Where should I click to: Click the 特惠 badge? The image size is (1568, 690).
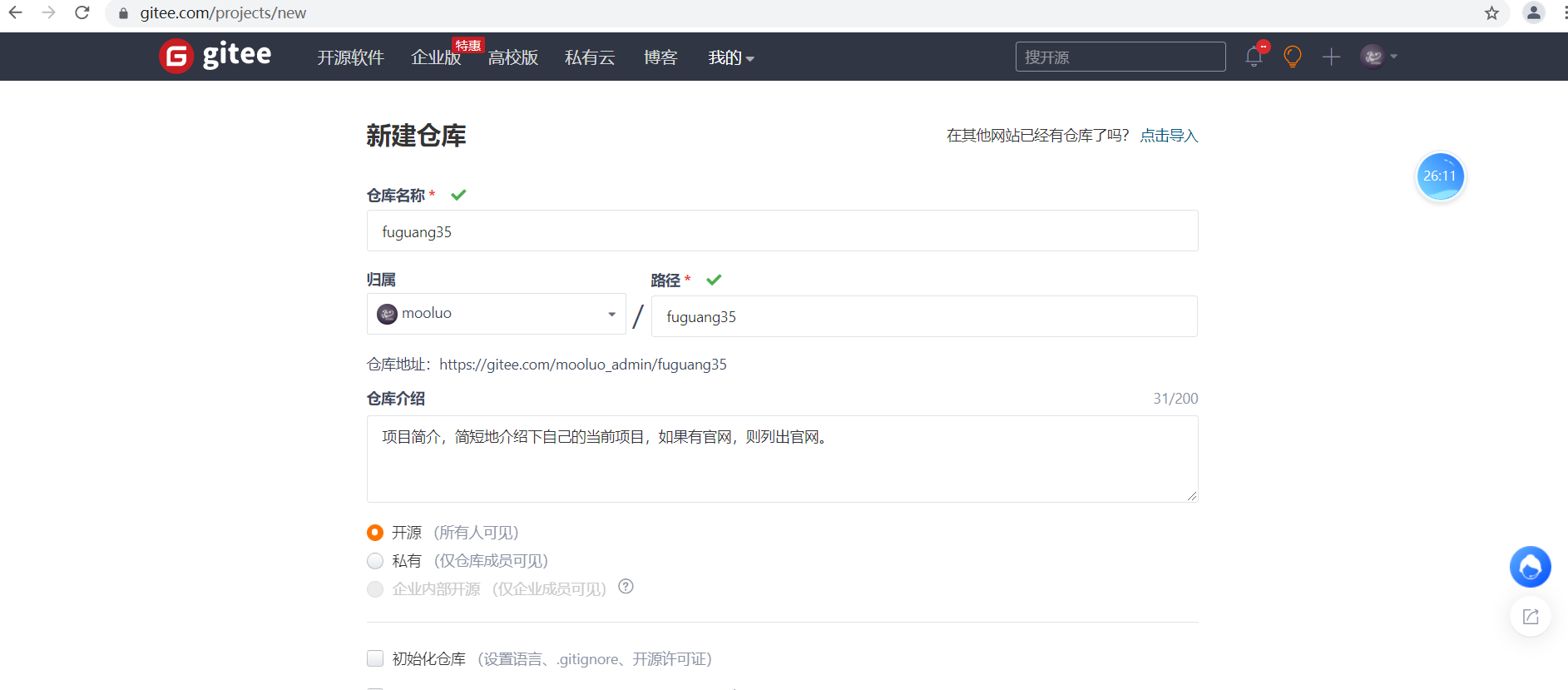point(468,45)
